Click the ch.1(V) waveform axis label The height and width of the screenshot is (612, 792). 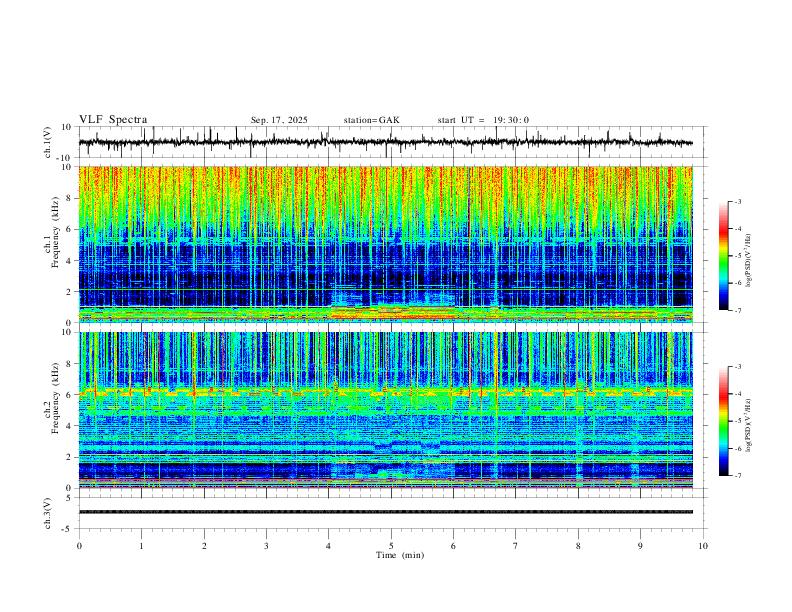click(x=48, y=142)
